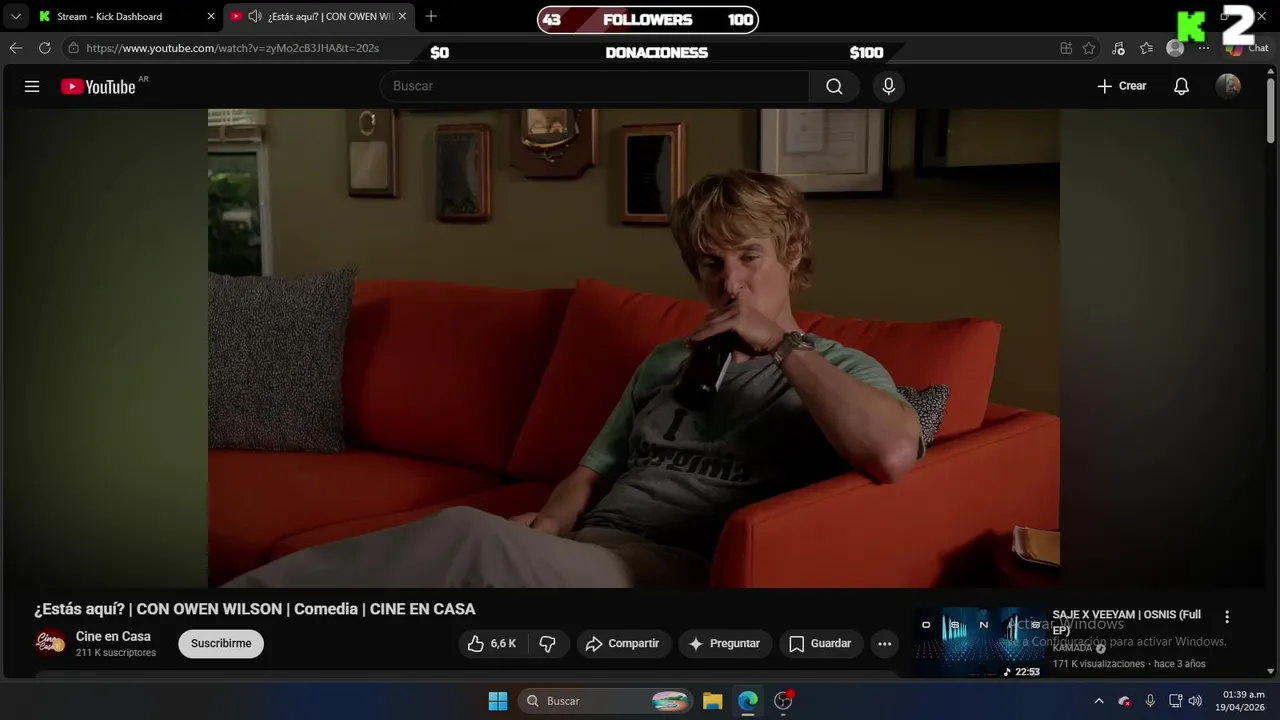The image size is (1280, 720).
Task: Open a new browser tab
Action: [431, 16]
